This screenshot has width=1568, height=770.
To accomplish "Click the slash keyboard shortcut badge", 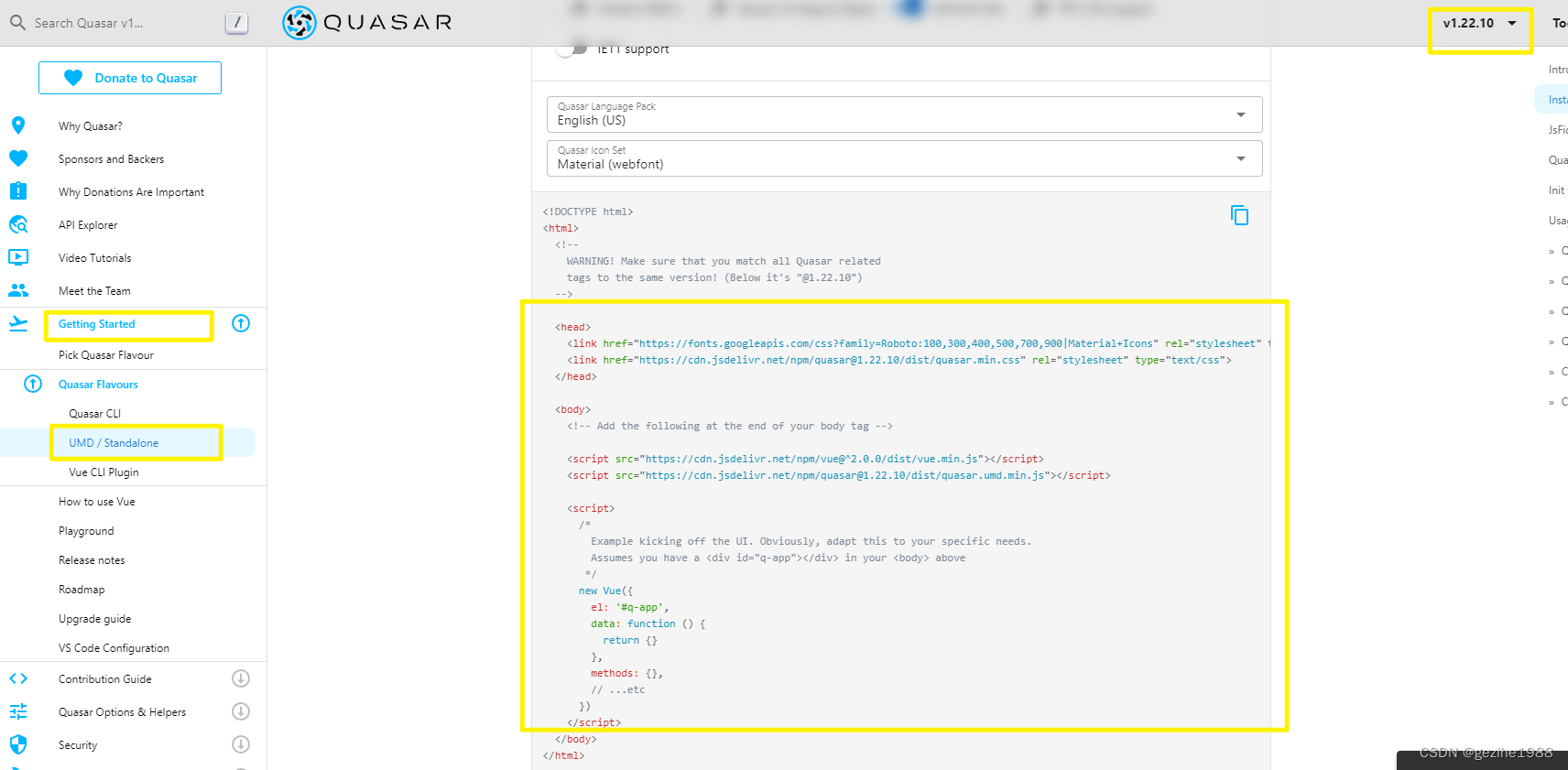I will [x=236, y=23].
